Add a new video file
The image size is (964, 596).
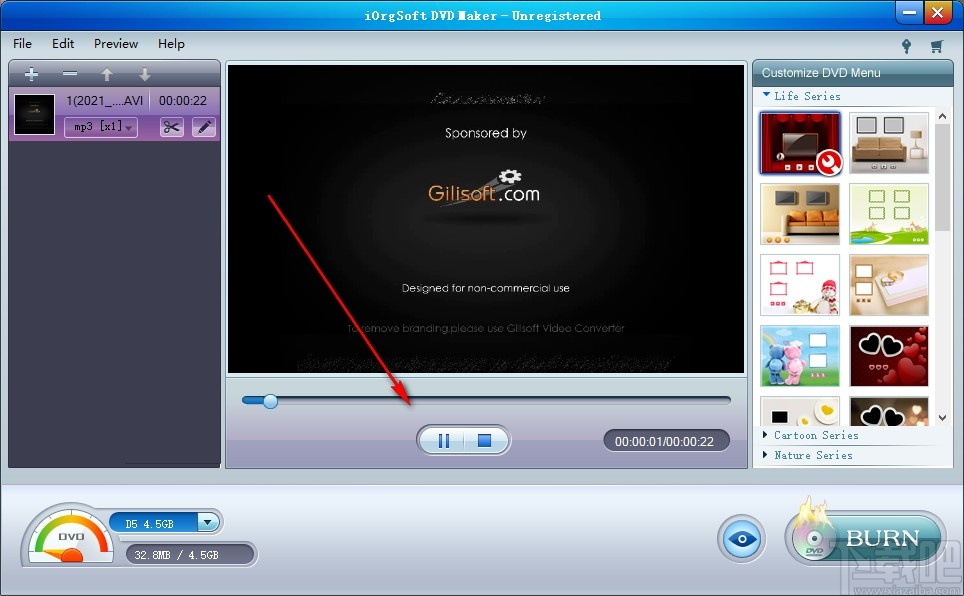[x=31, y=73]
